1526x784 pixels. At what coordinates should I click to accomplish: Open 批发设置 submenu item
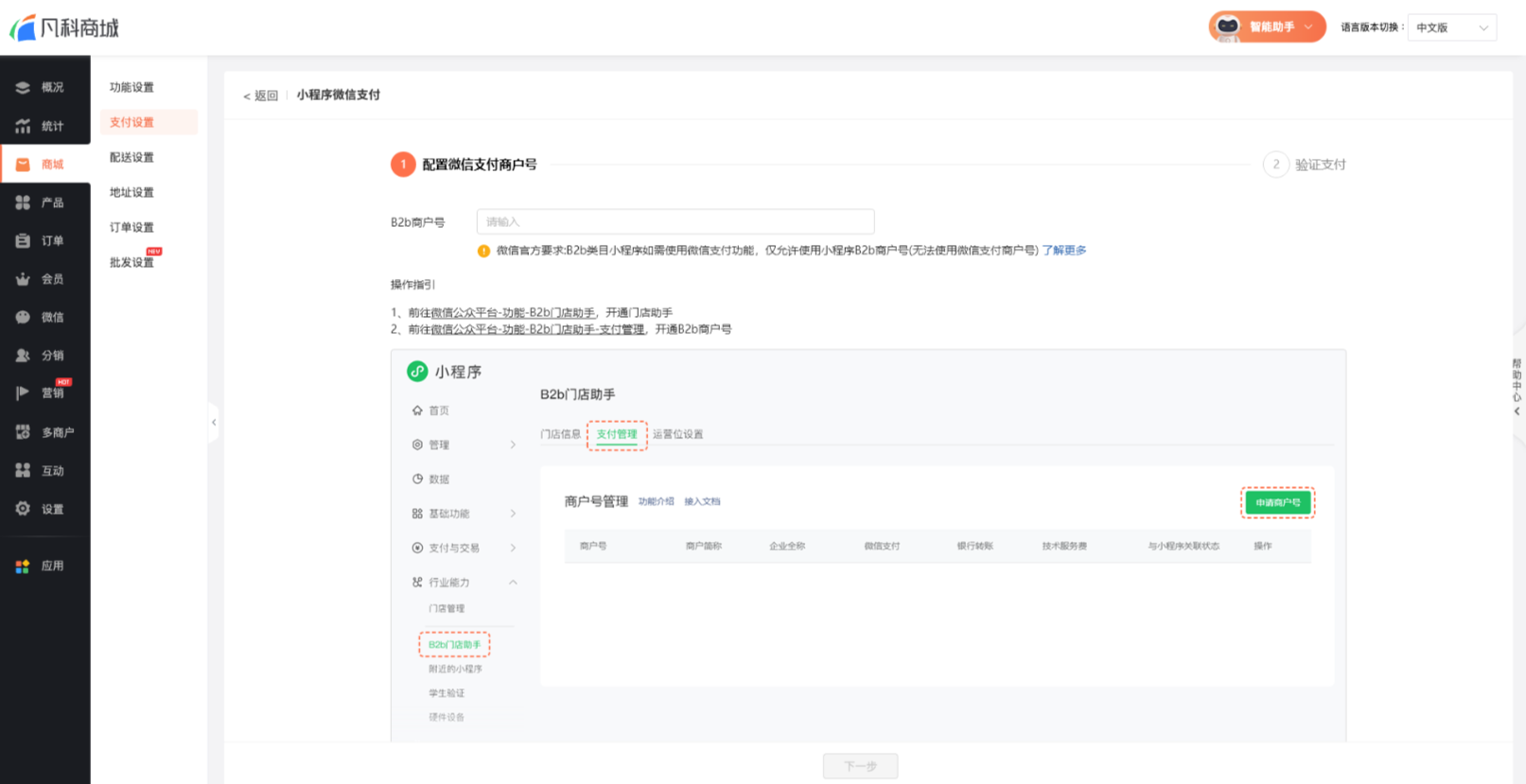tap(132, 262)
